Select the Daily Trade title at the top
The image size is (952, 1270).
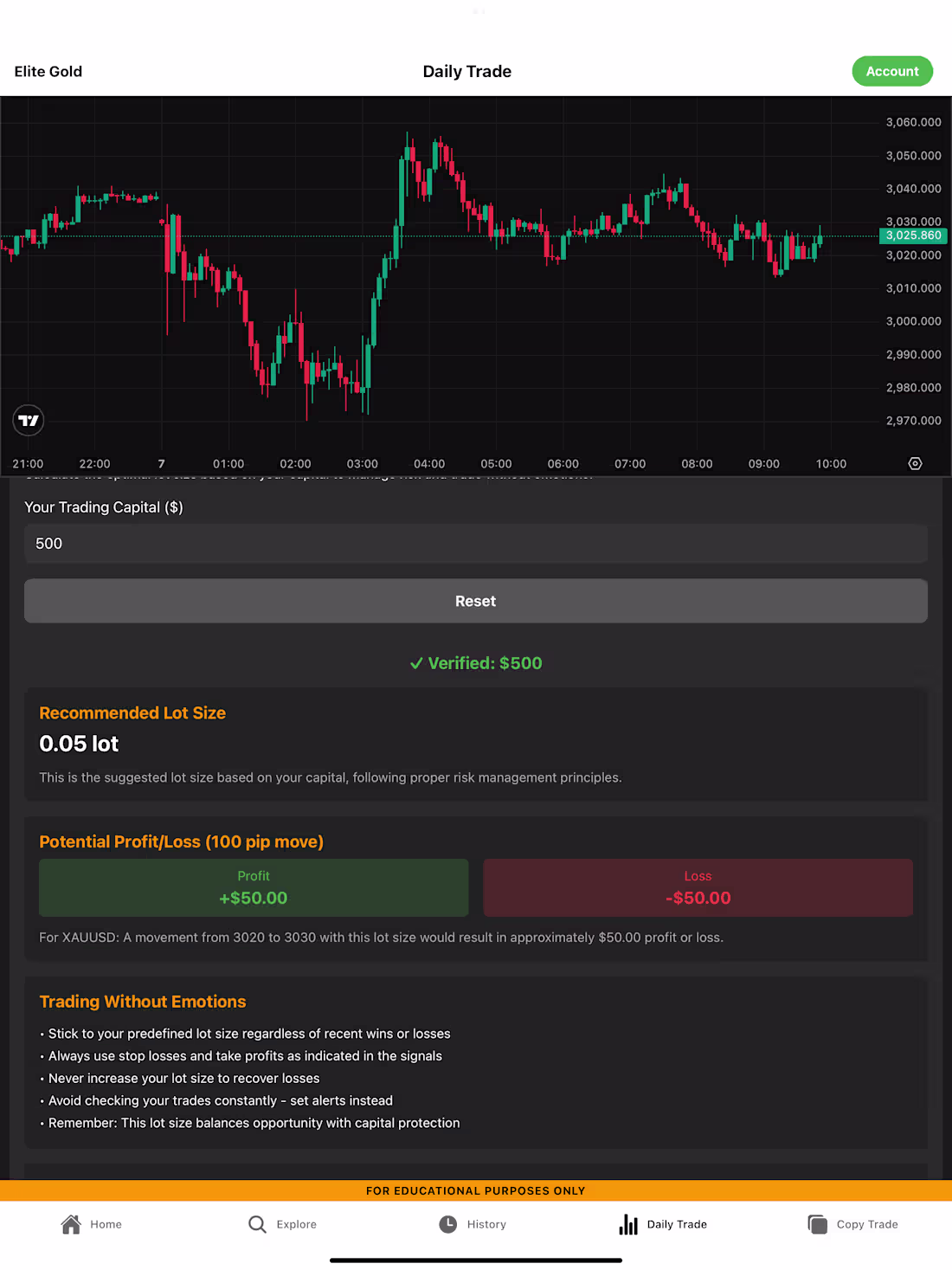[x=466, y=71]
